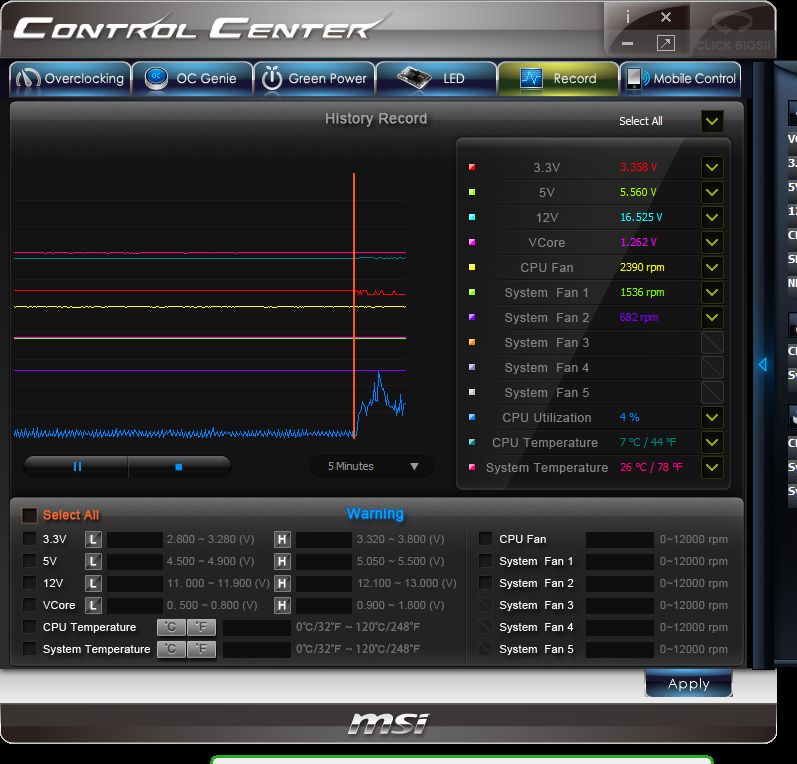Check the VCore warning checkbox
The height and width of the screenshot is (764, 797).
(30, 605)
